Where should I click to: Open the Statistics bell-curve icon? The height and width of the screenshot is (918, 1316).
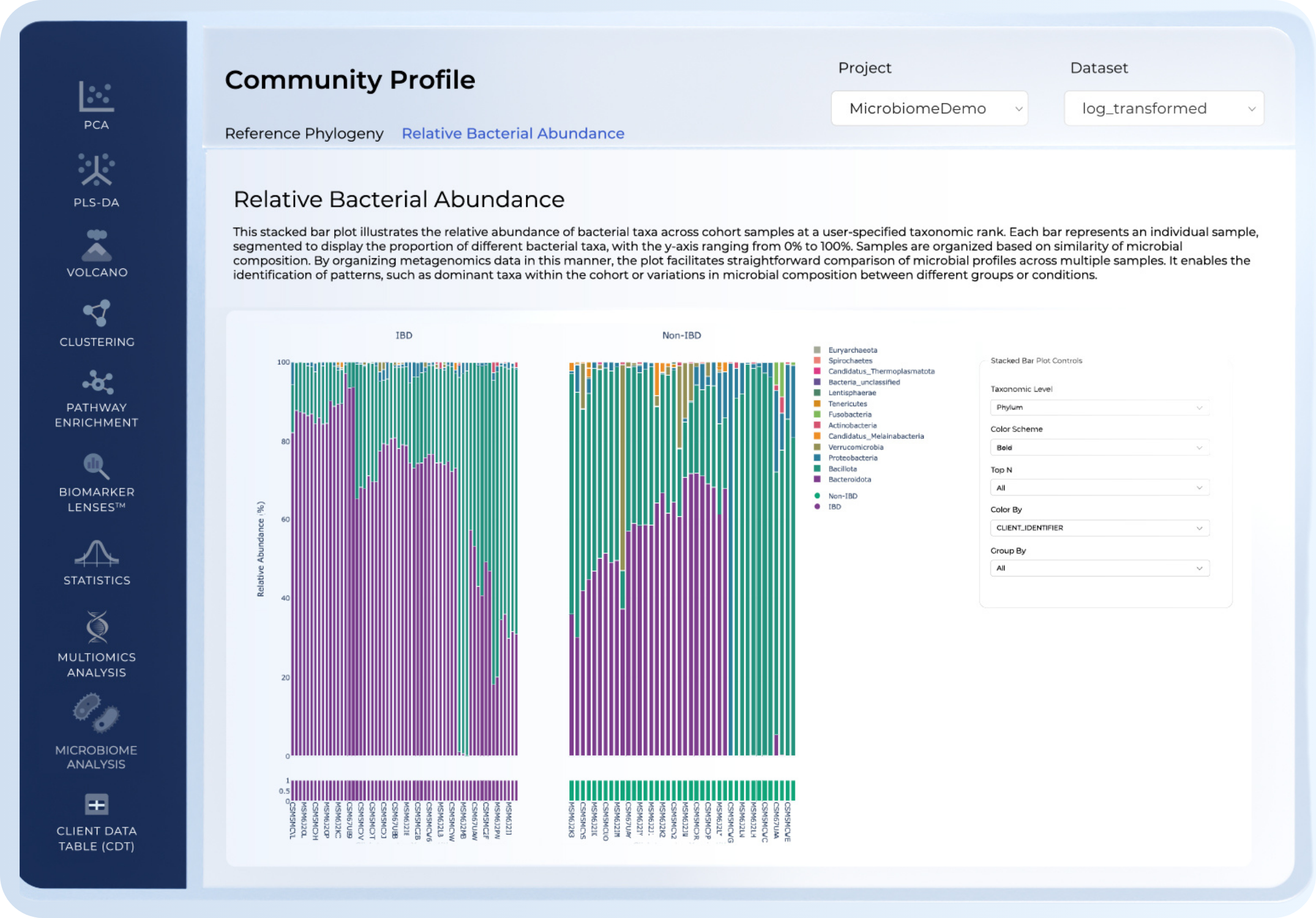[97, 553]
